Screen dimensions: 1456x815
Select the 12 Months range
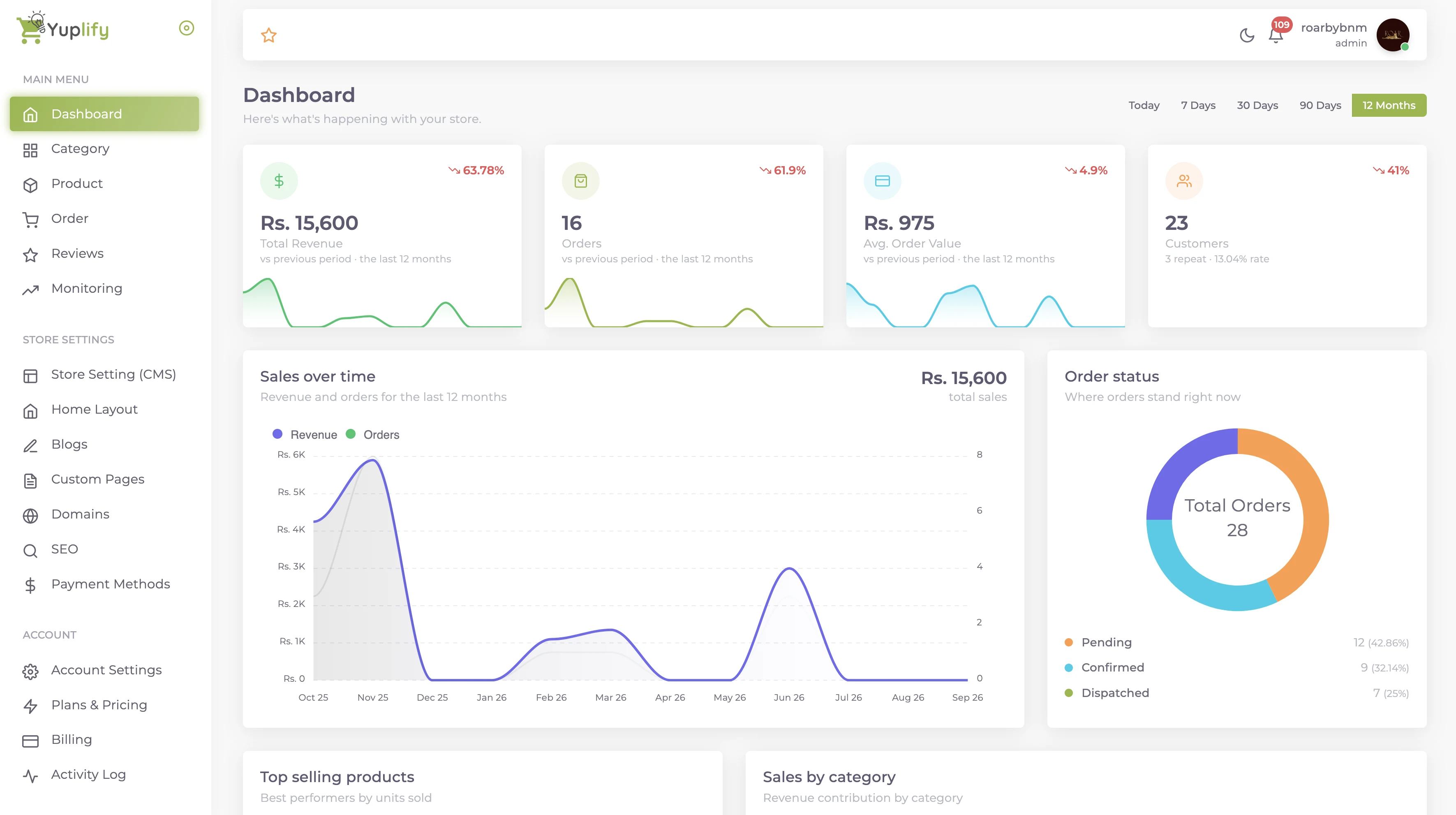coord(1389,105)
